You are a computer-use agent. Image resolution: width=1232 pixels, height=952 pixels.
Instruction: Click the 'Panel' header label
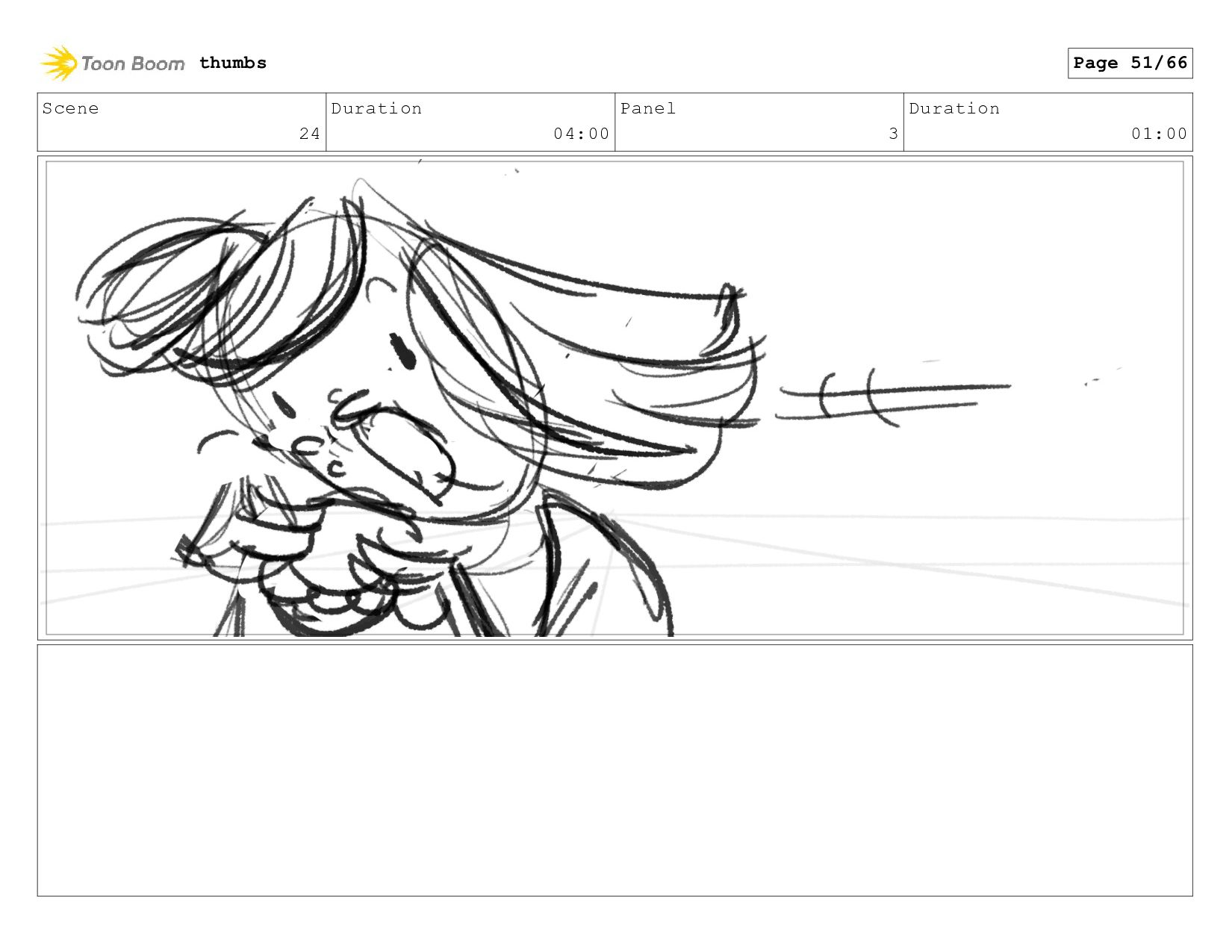click(x=648, y=109)
